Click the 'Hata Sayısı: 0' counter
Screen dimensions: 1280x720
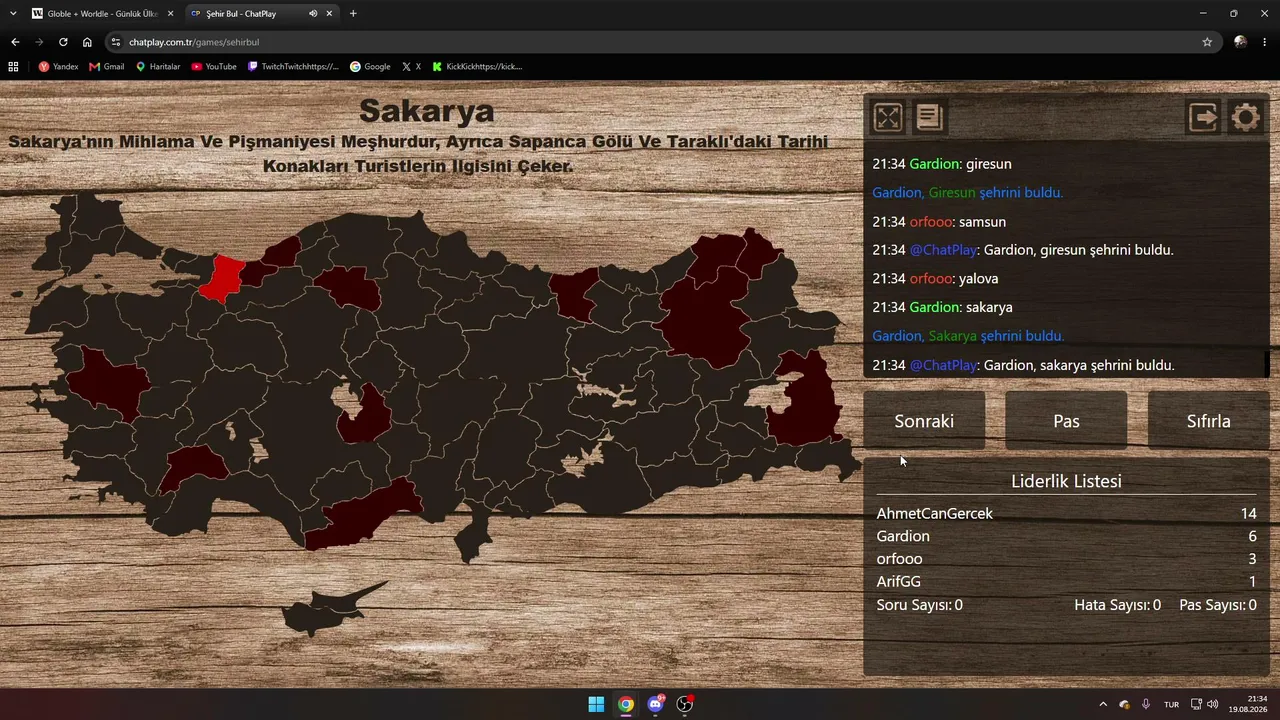[1117, 605]
